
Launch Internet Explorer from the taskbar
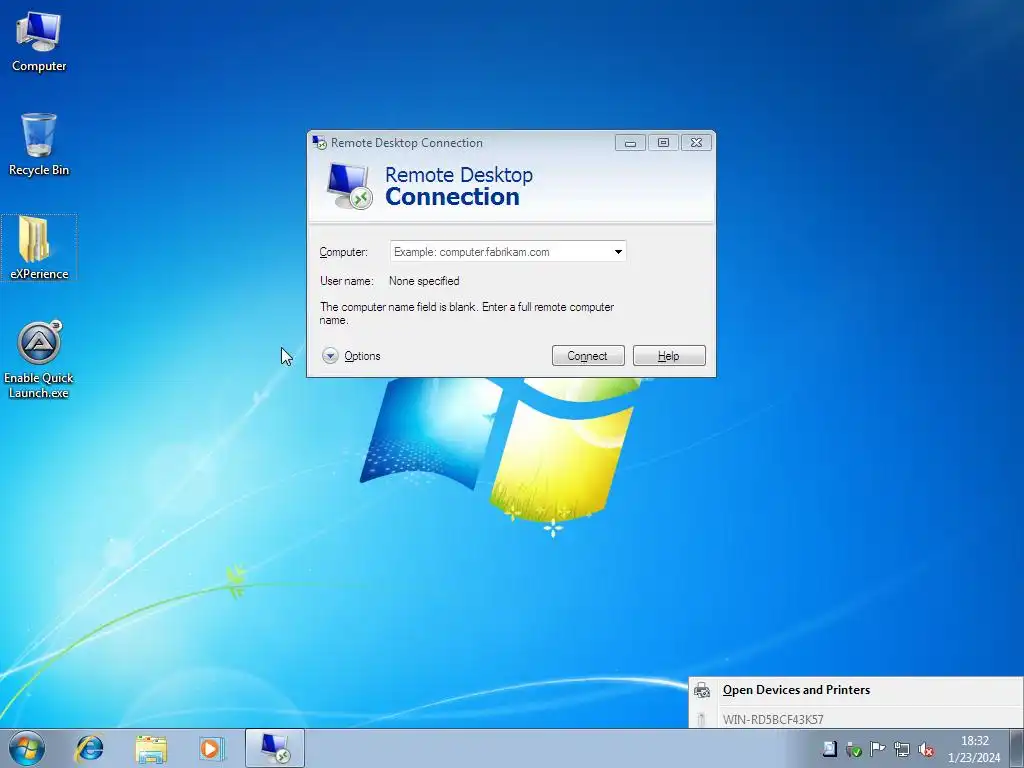(x=89, y=748)
